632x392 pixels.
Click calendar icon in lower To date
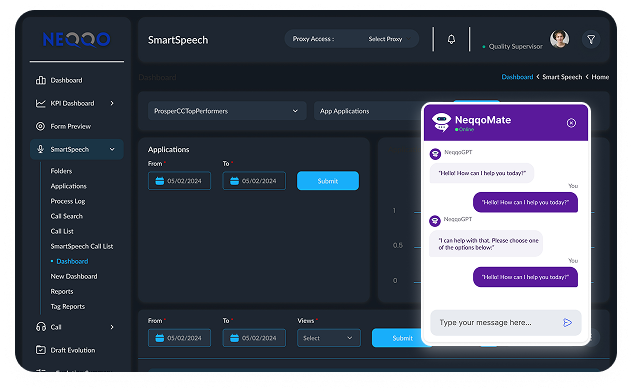coord(235,338)
